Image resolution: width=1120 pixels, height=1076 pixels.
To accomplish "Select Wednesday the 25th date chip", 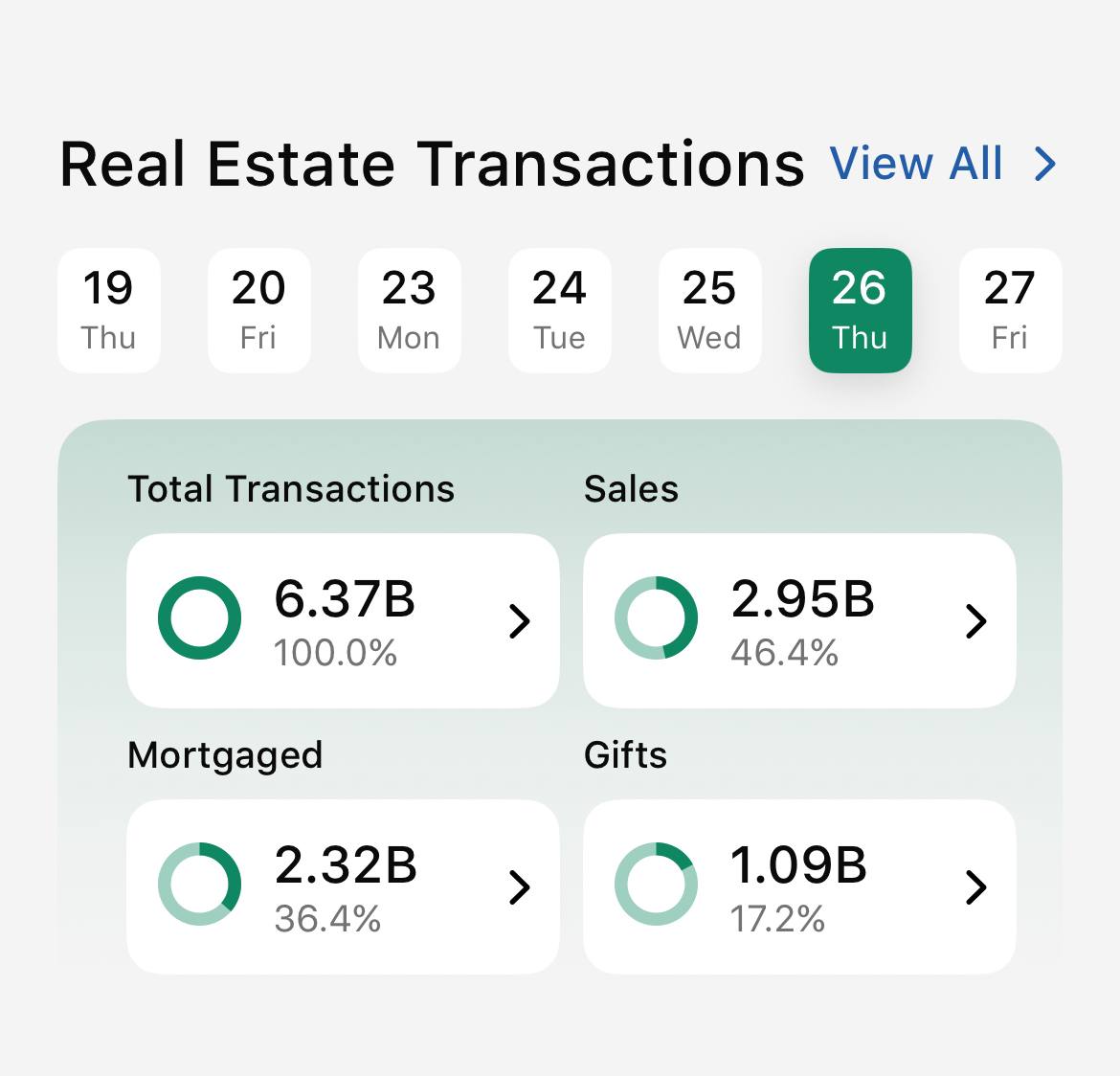I will pyautogui.click(x=709, y=309).
